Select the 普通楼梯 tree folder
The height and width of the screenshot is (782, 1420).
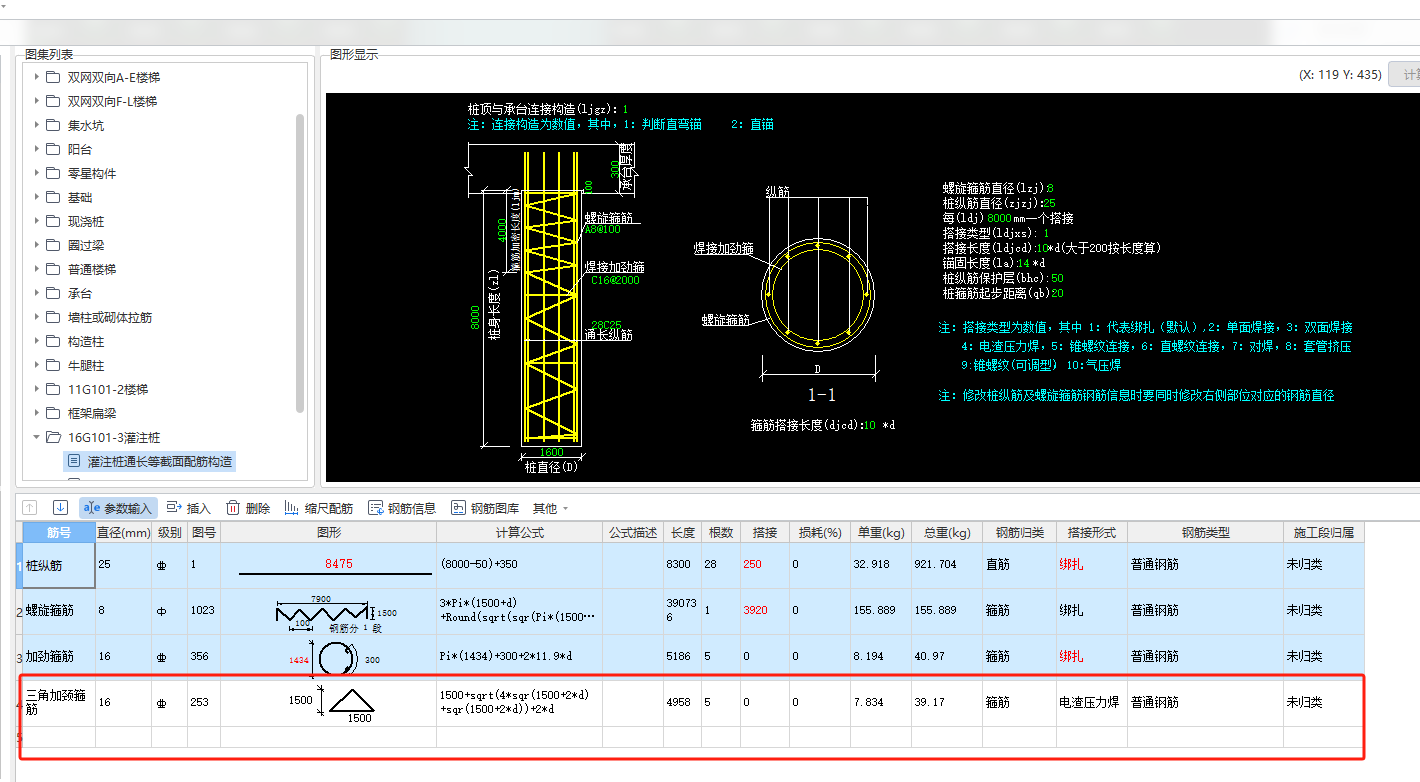[x=91, y=269]
